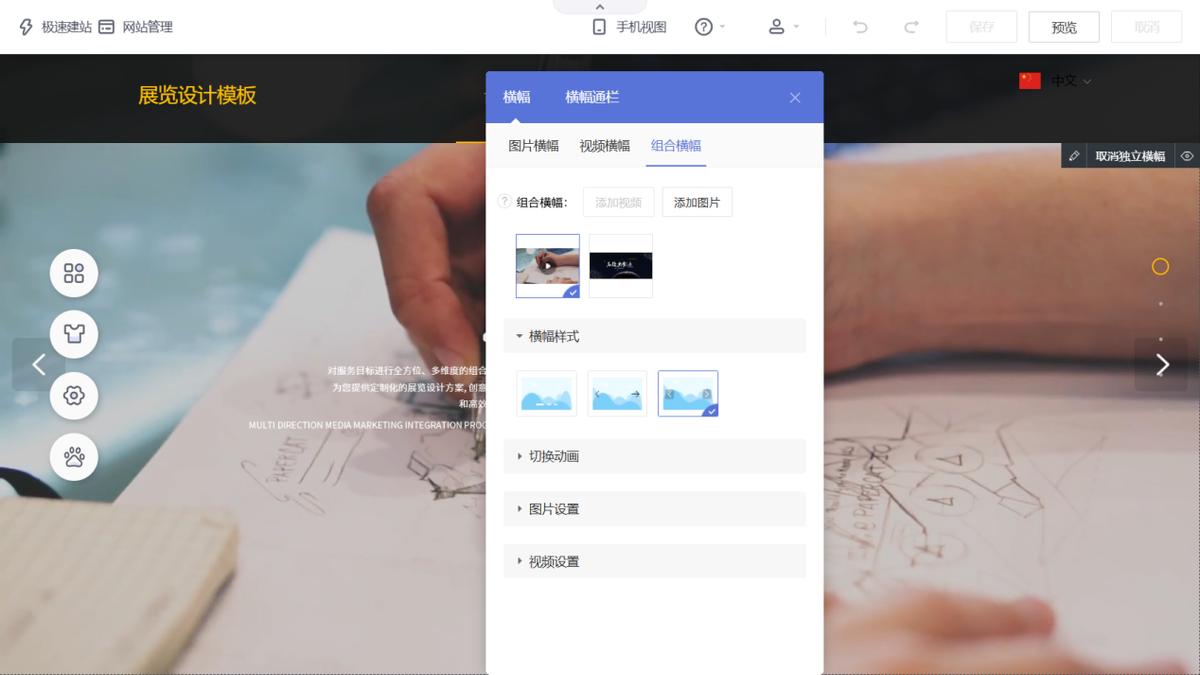Screen dimensions: 1200x675
Task: Open the theme t-shirt icon in left sidebar
Action: pos(74,334)
